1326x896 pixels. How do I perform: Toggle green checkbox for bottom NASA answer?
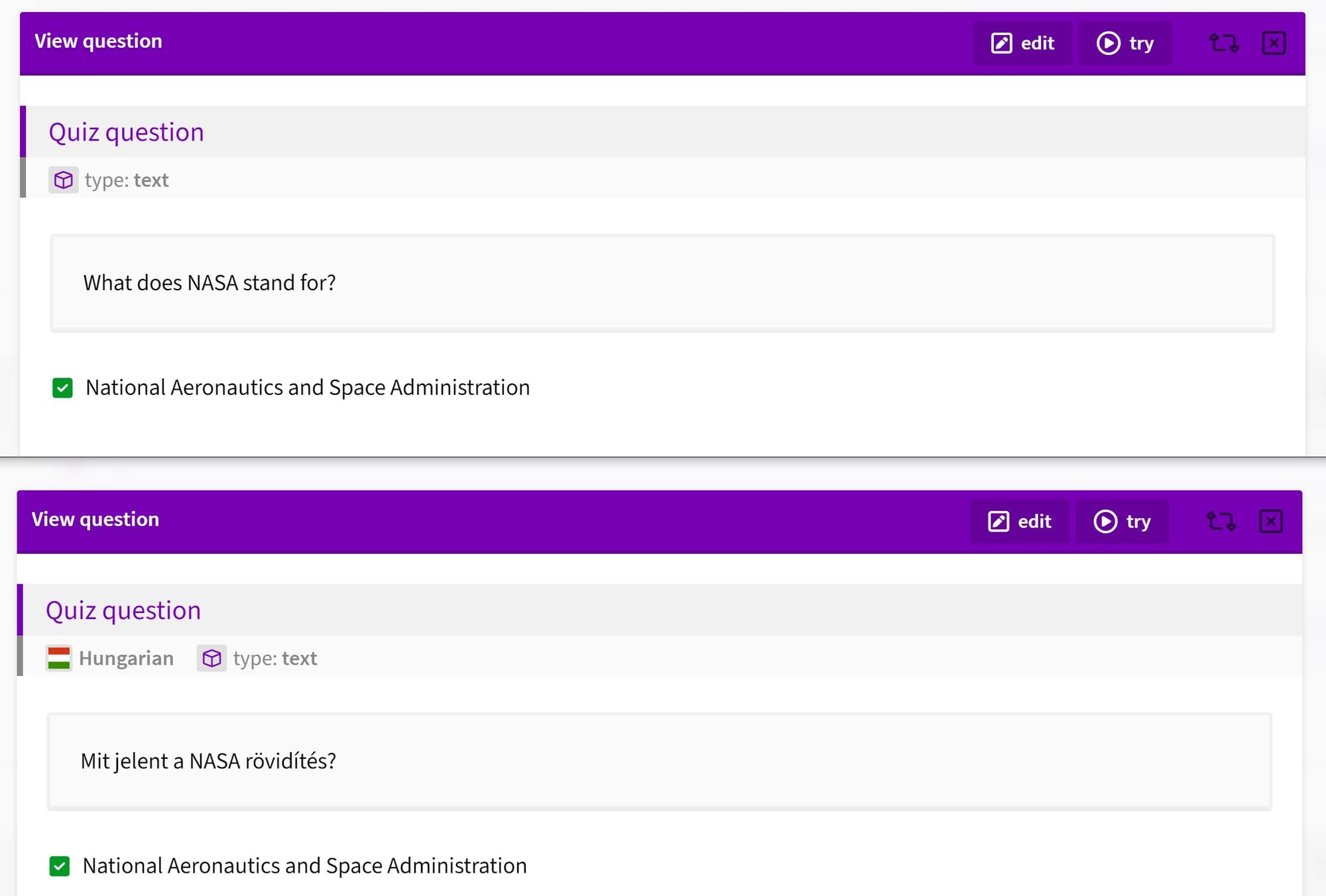coord(60,866)
